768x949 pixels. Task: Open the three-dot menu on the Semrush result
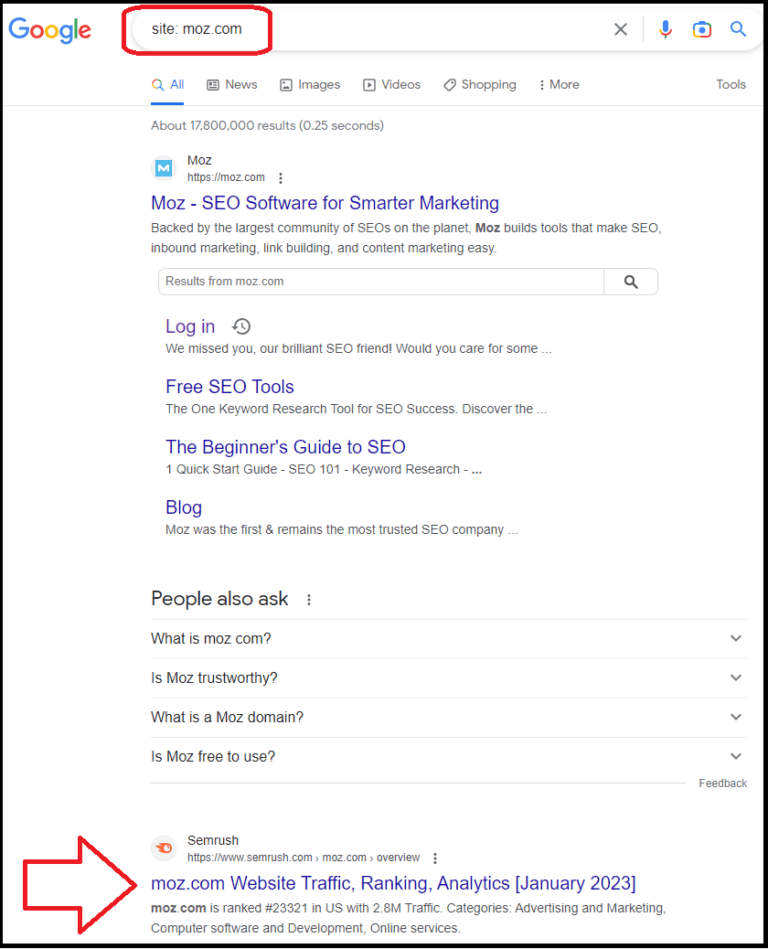point(435,857)
